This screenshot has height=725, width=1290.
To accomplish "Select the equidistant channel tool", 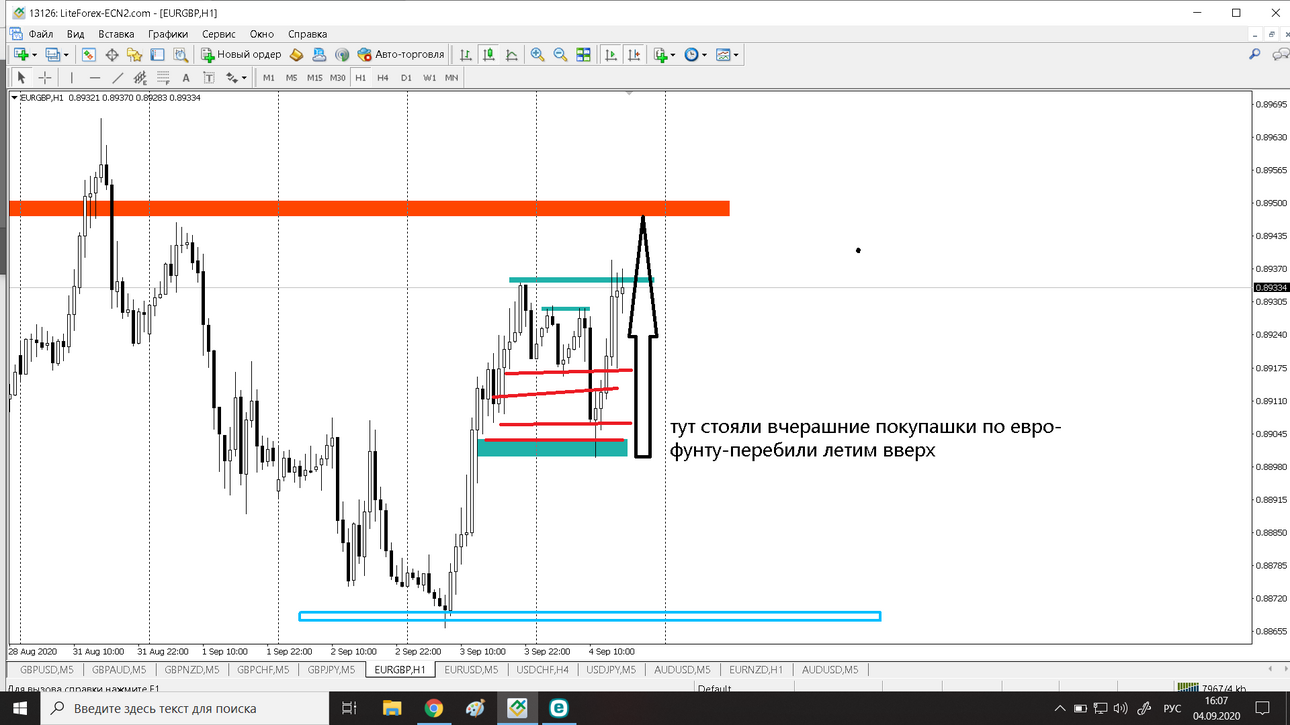I will 140,77.
